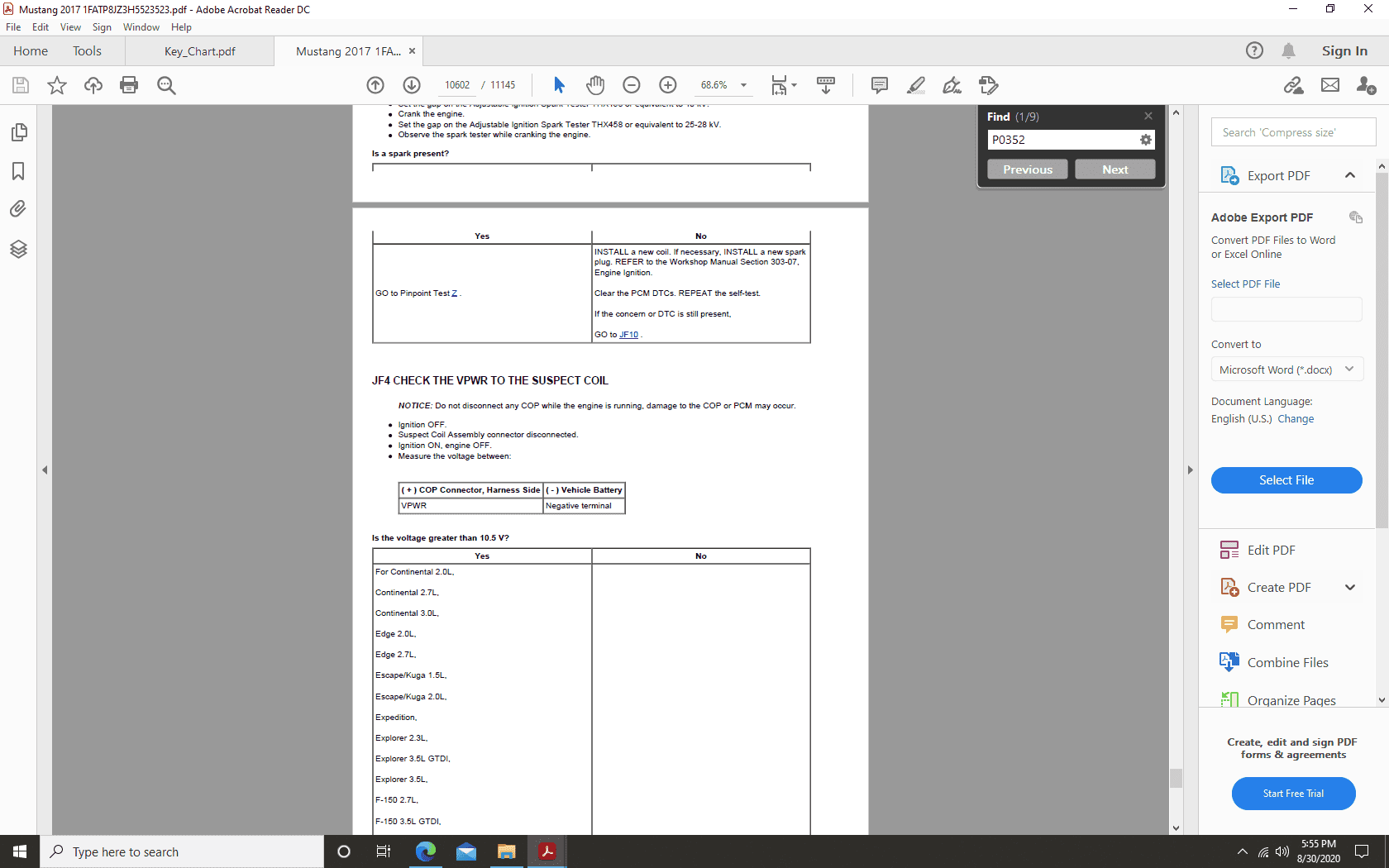Open the Bookmarks side panel

[18, 171]
